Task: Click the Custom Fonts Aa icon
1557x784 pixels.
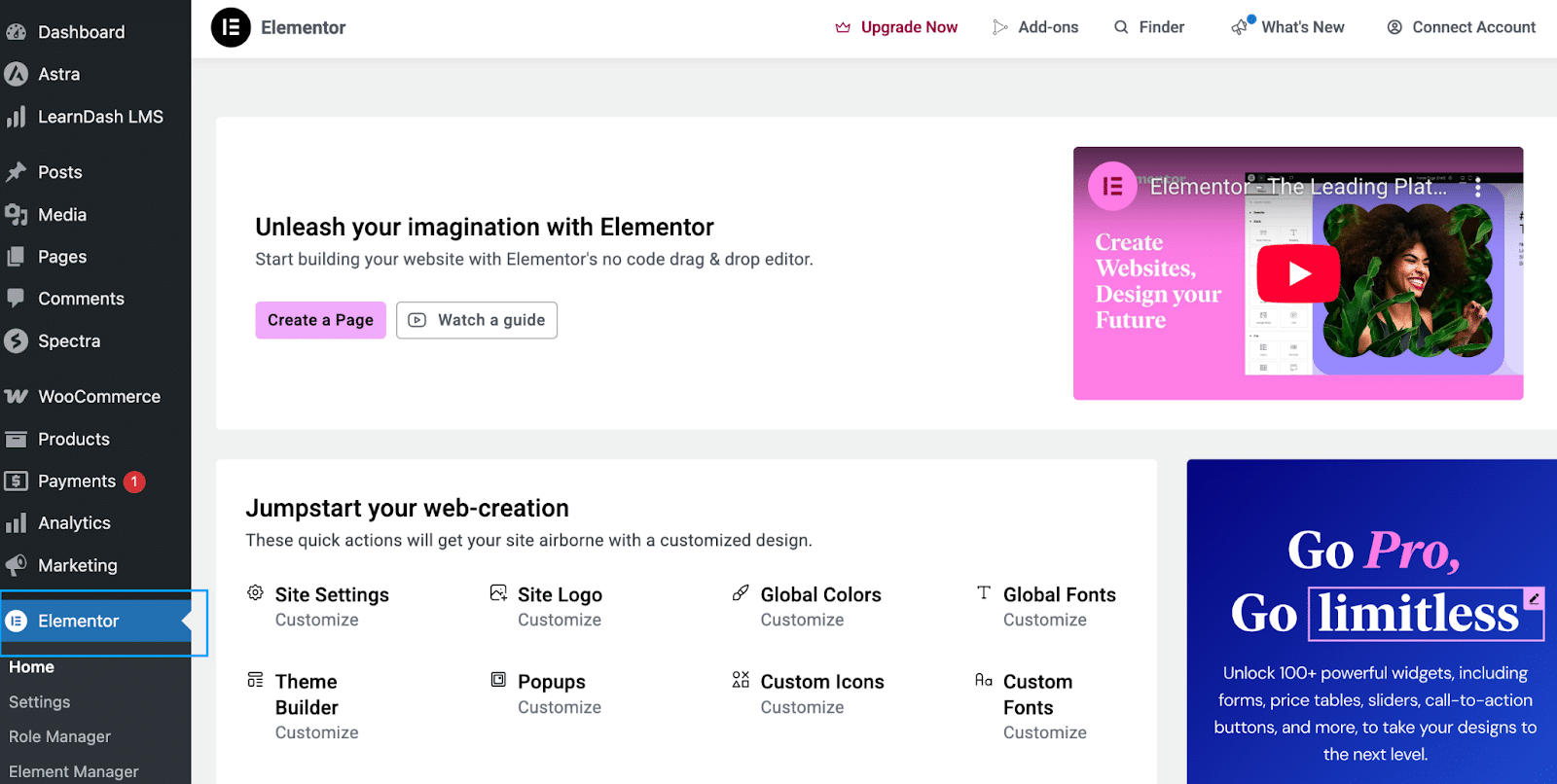Action: tap(984, 680)
